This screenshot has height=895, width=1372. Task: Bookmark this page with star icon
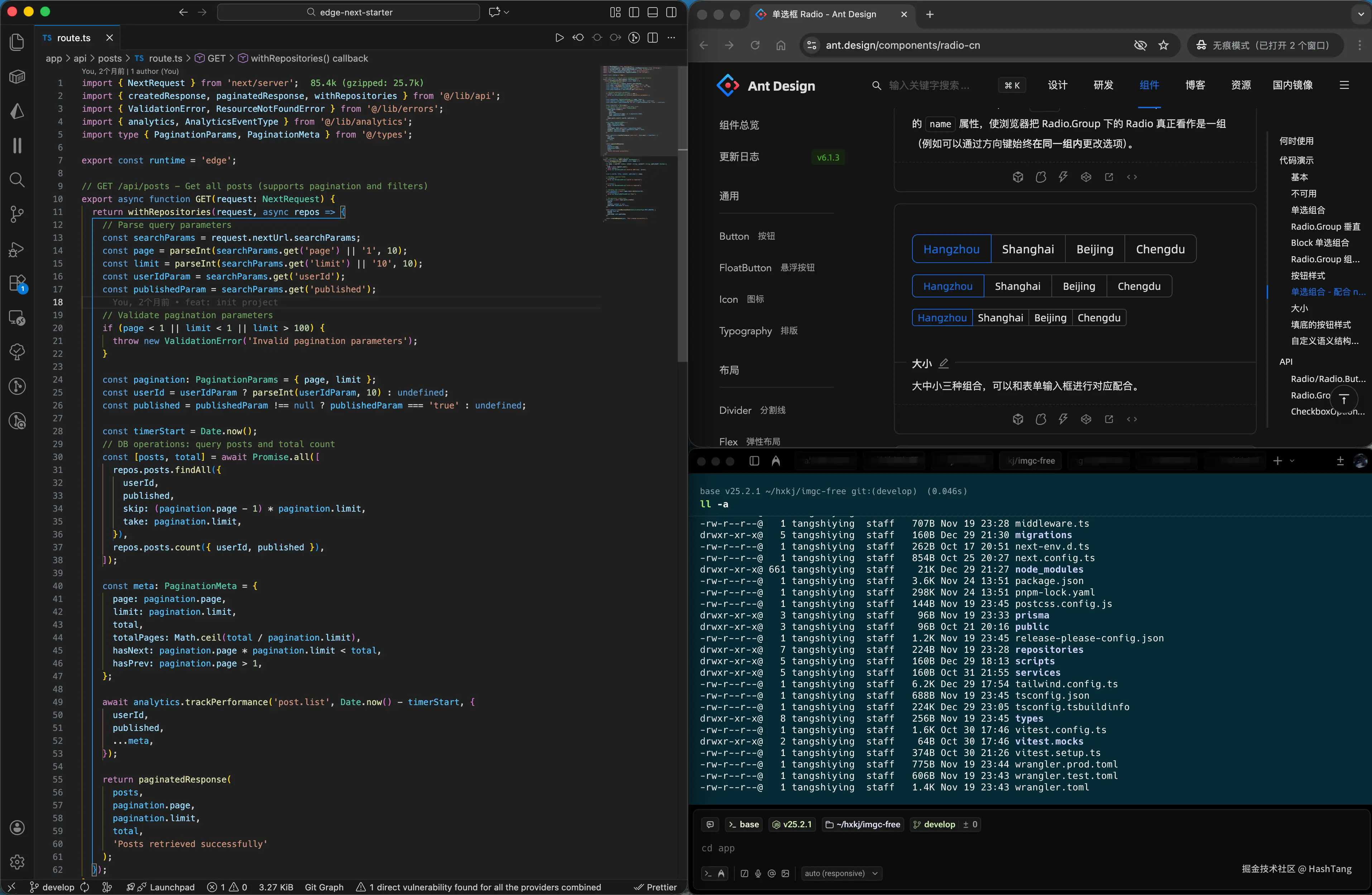(1163, 46)
